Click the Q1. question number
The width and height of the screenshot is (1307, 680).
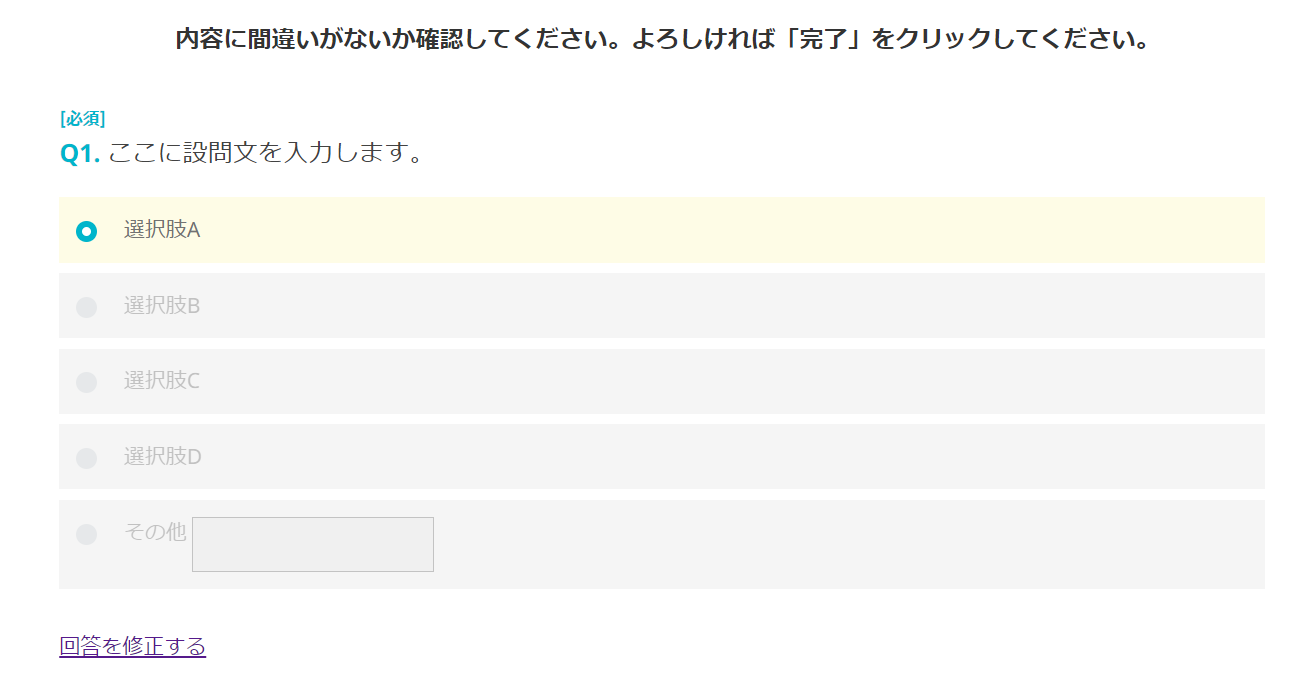[x=80, y=154]
